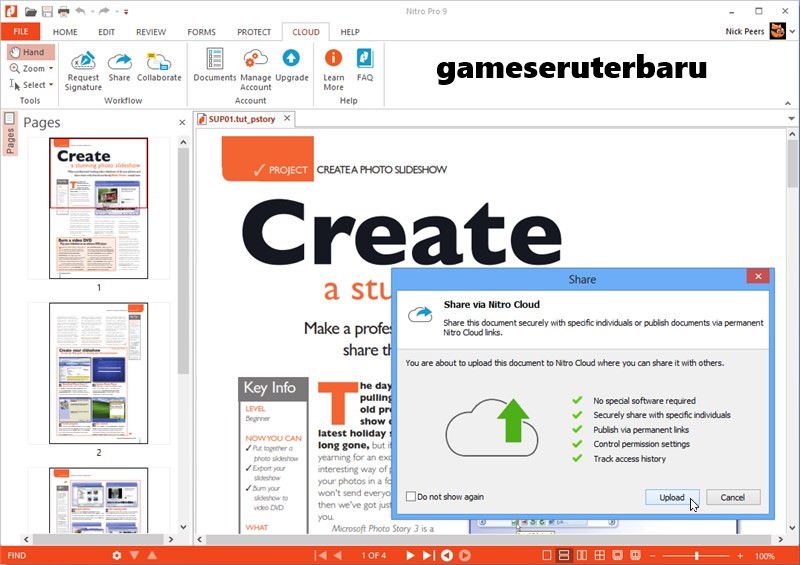This screenshot has height=565, width=800.
Task: Click document scroll right arrow
Action: click(x=781, y=539)
